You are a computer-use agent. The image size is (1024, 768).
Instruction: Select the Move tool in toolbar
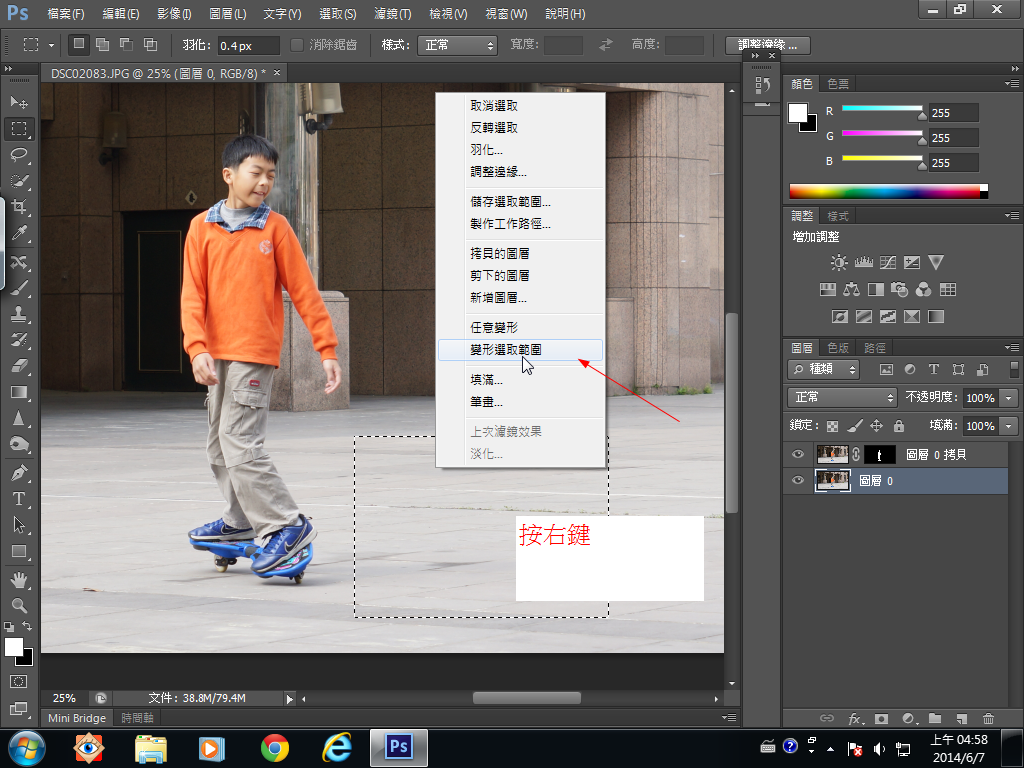(19, 103)
